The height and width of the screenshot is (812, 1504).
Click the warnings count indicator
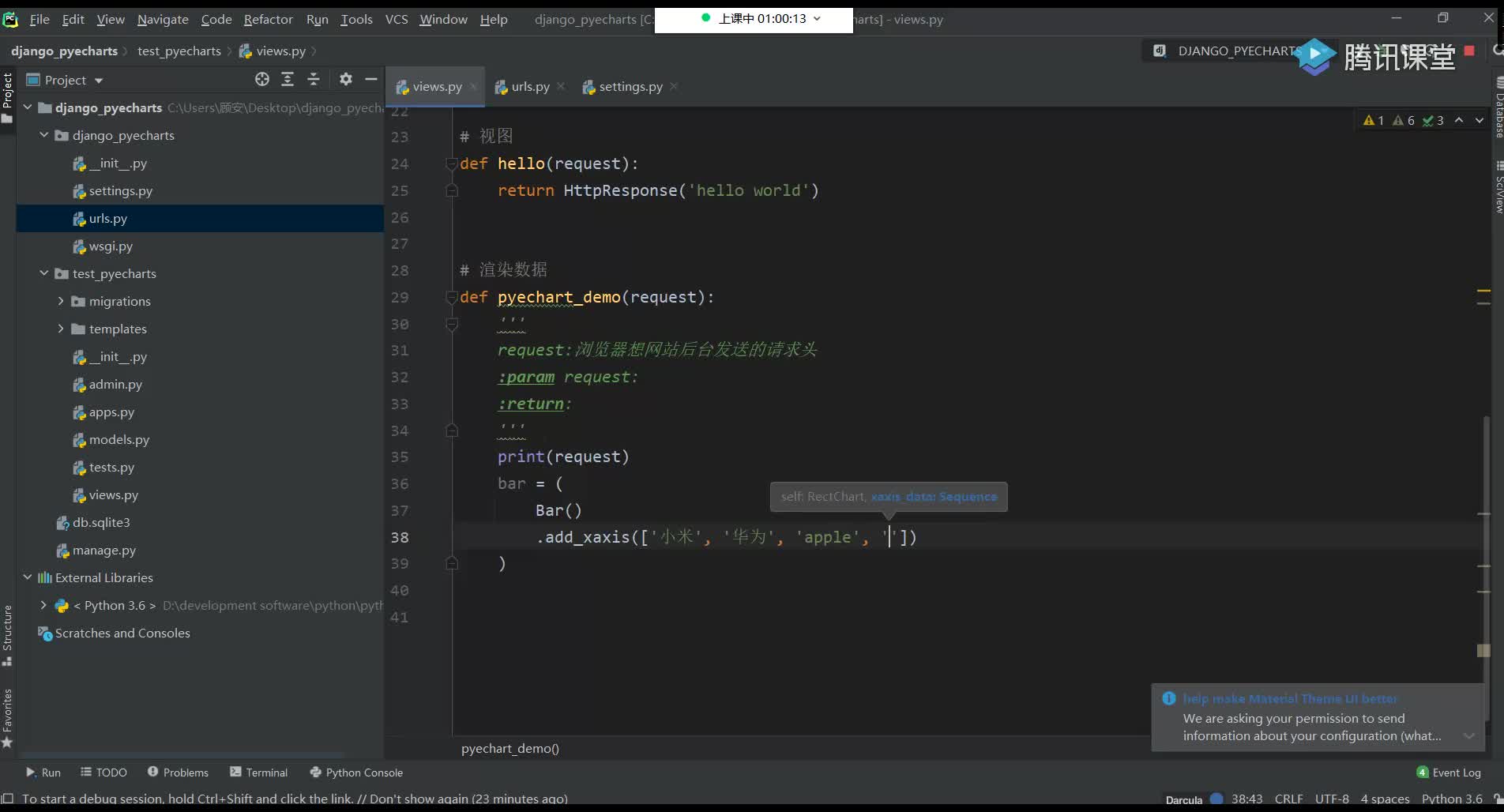pyautogui.click(x=1374, y=120)
